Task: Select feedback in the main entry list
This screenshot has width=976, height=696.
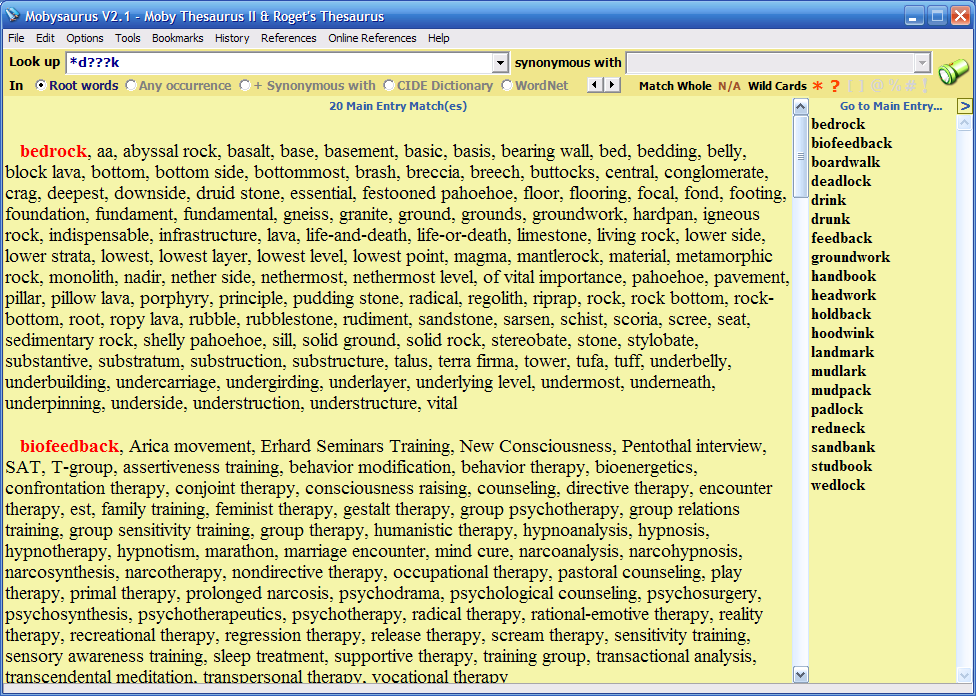Action: [x=842, y=238]
